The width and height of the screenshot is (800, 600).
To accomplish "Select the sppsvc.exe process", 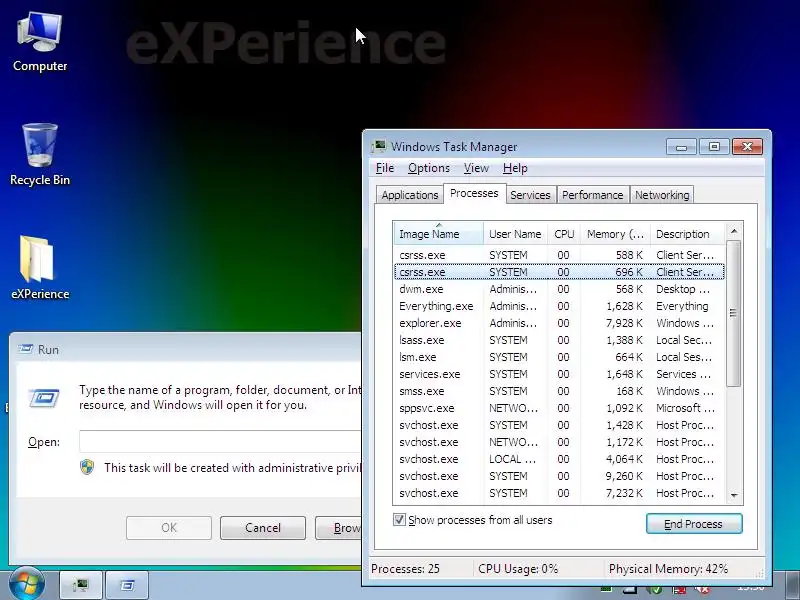I will pyautogui.click(x=559, y=408).
